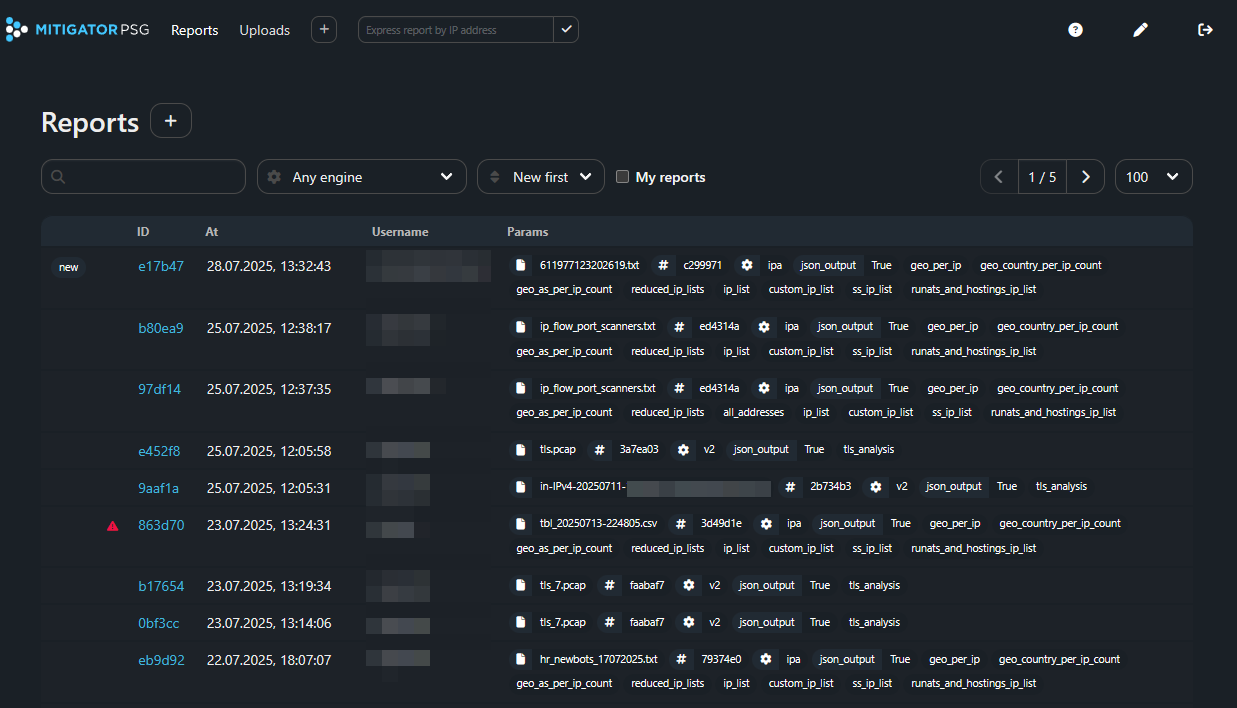Click the pencil edit icon
Screen dimensions: 1237x708
click(x=1140, y=30)
